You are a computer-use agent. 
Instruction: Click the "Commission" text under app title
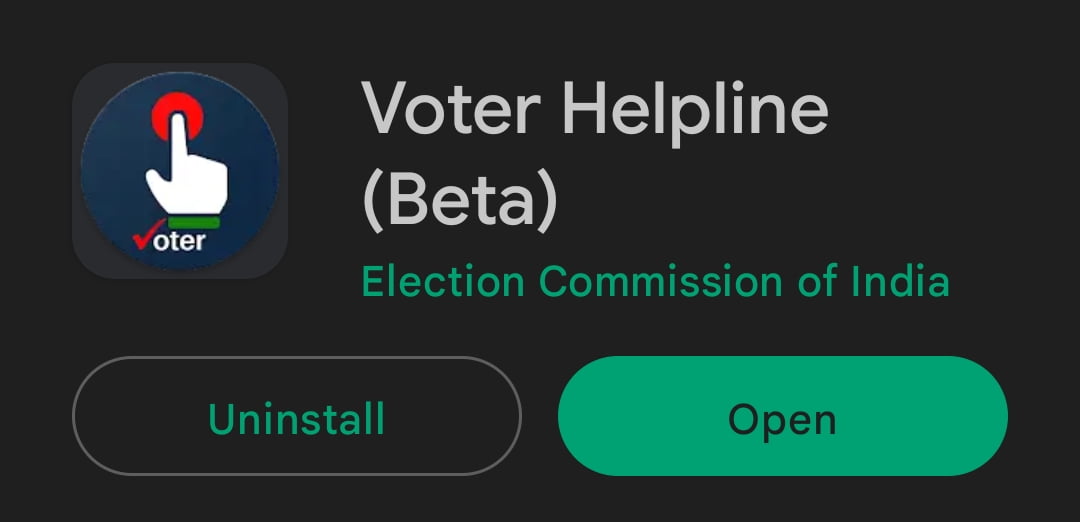tap(661, 282)
